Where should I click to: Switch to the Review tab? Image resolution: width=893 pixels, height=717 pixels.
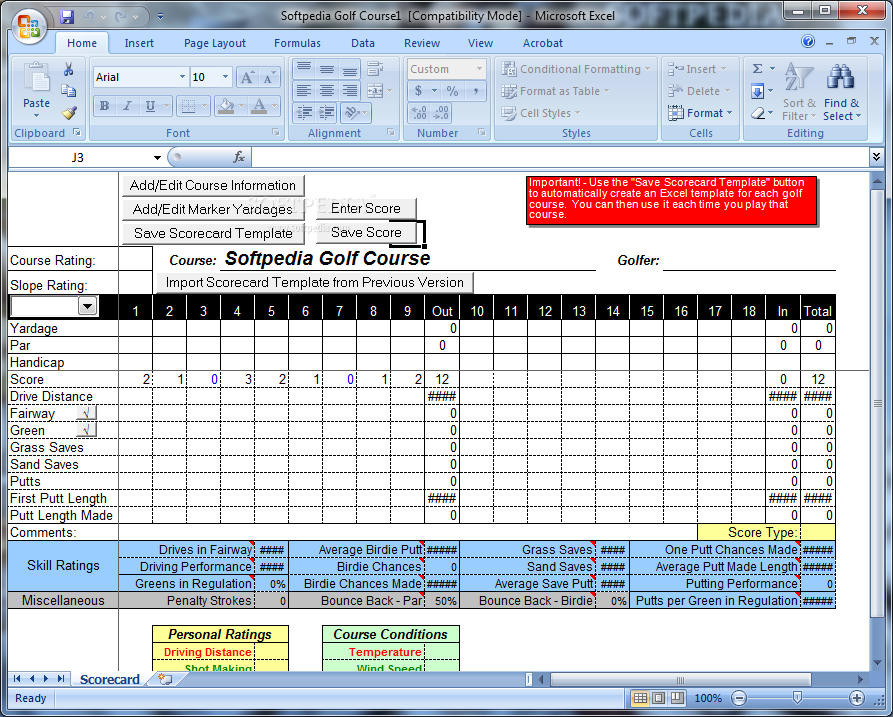tap(422, 43)
